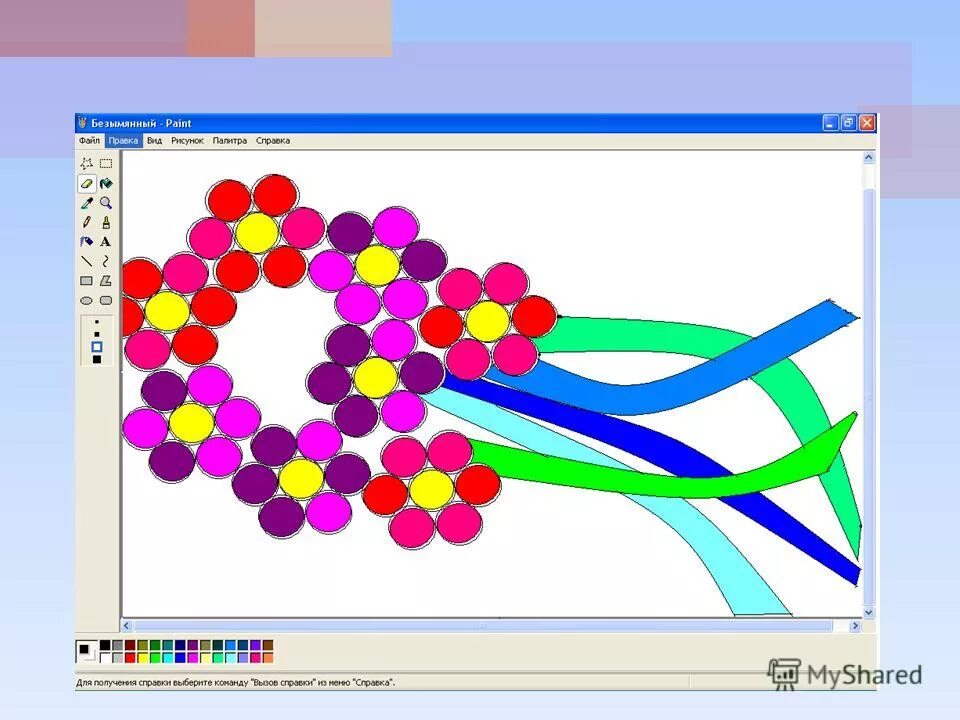This screenshot has height=720, width=960.
Task: Select the Pencil tool
Action: coord(86,222)
